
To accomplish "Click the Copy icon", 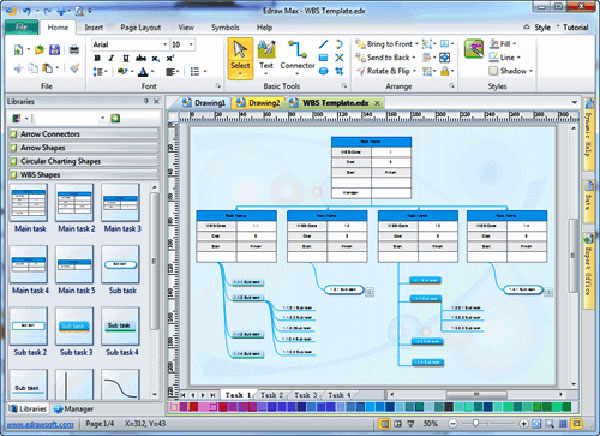I will click(33, 69).
